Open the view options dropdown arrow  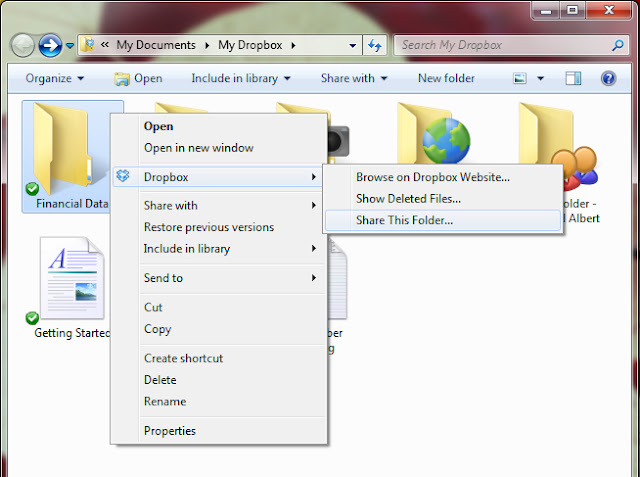click(540, 78)
